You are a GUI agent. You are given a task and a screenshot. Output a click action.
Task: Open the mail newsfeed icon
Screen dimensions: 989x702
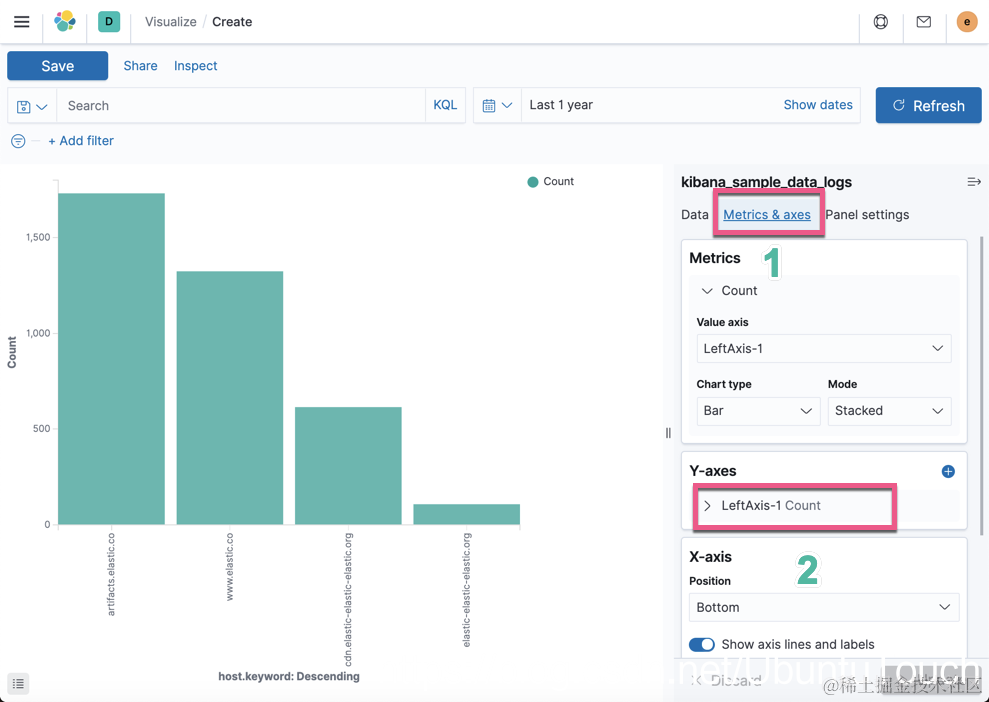tap(923, 21)
